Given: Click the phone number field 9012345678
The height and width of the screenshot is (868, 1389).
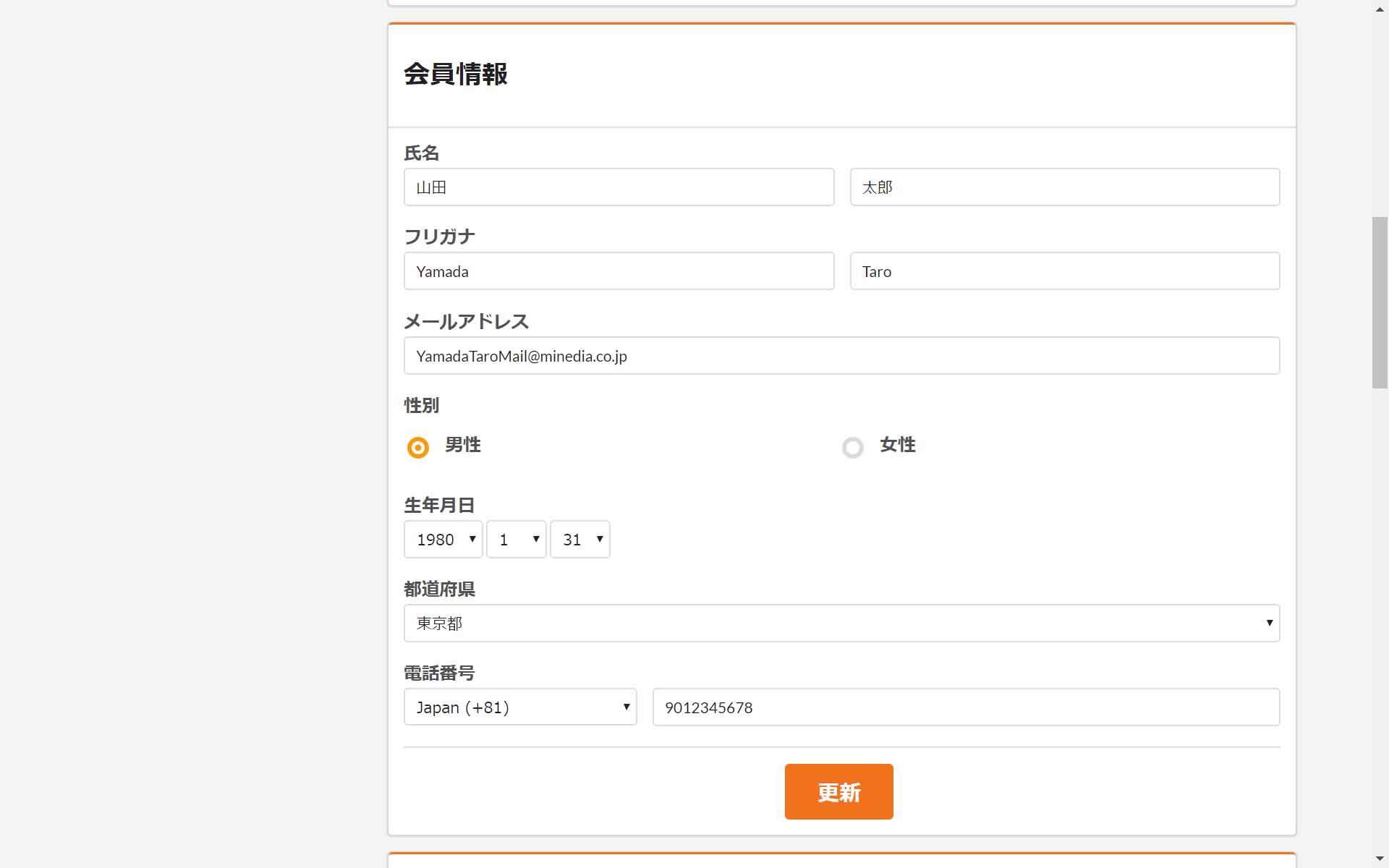Looking at the screenshot, I should [965, 707].
